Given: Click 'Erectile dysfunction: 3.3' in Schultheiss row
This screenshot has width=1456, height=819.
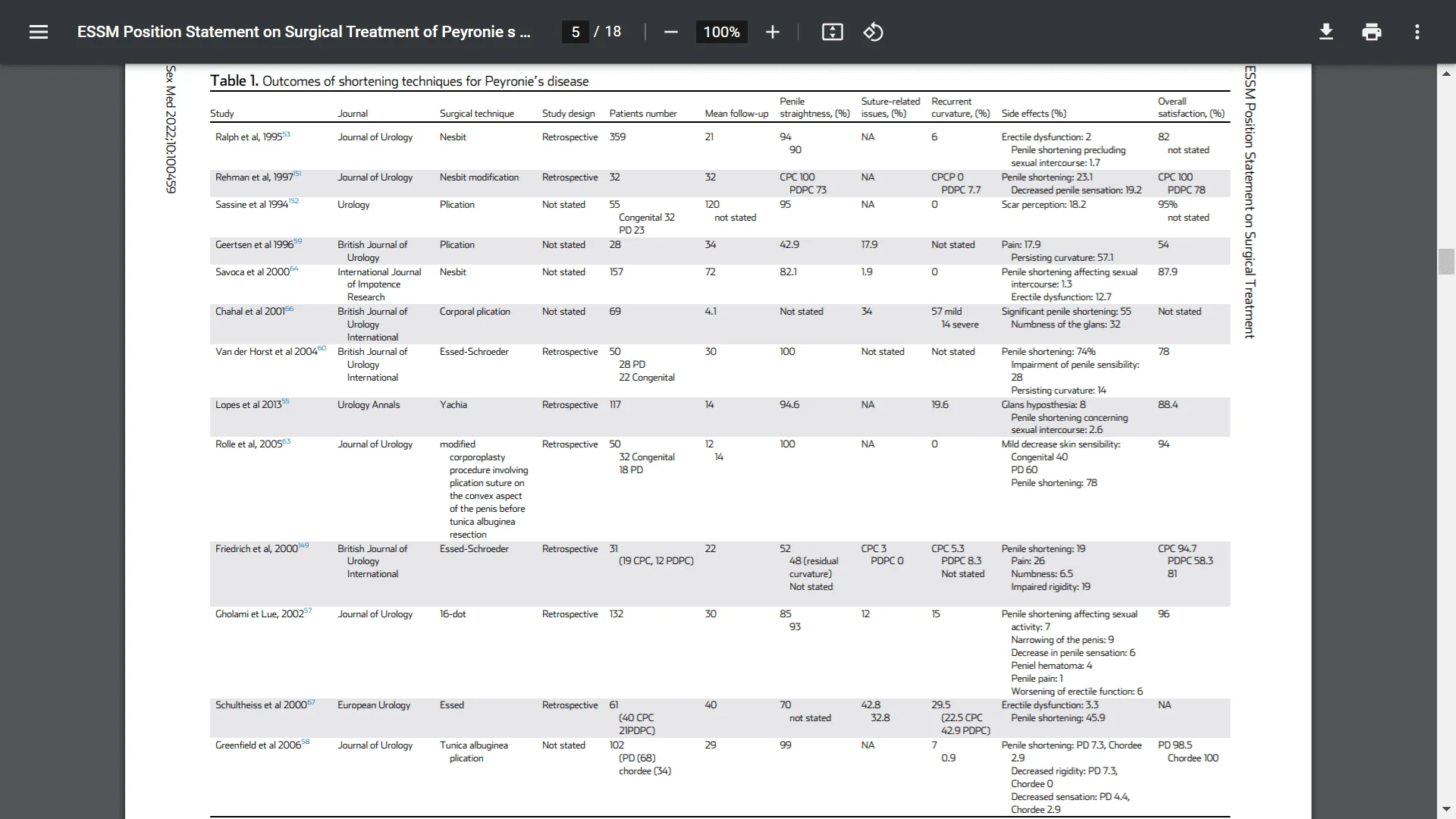Looking at the screenshot, I should (1050, 705).
